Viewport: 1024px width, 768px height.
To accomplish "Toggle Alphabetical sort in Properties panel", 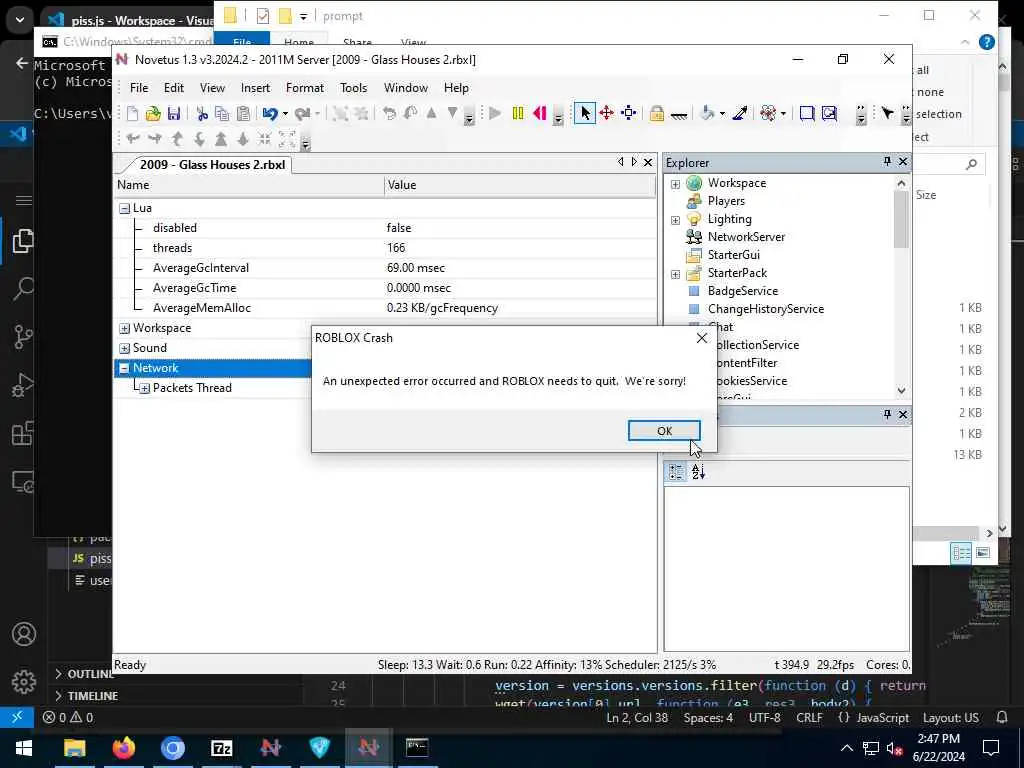I will (x=698, y=472).
